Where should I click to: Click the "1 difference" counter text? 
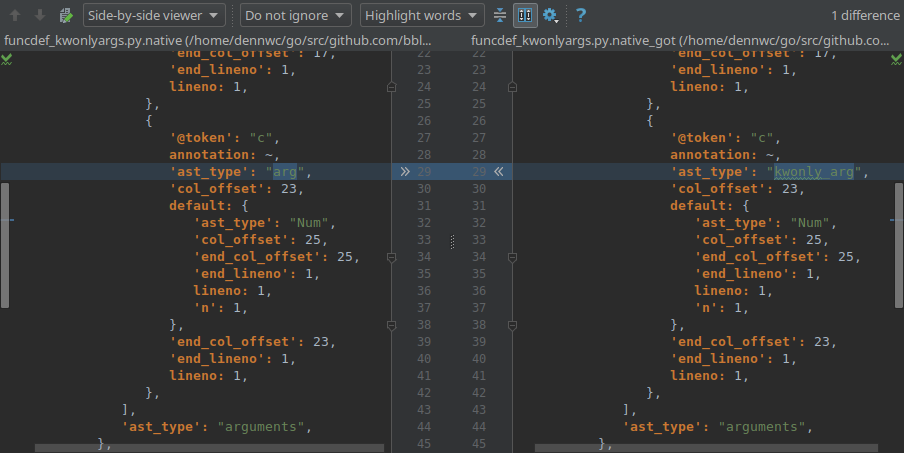coord(865,16)
